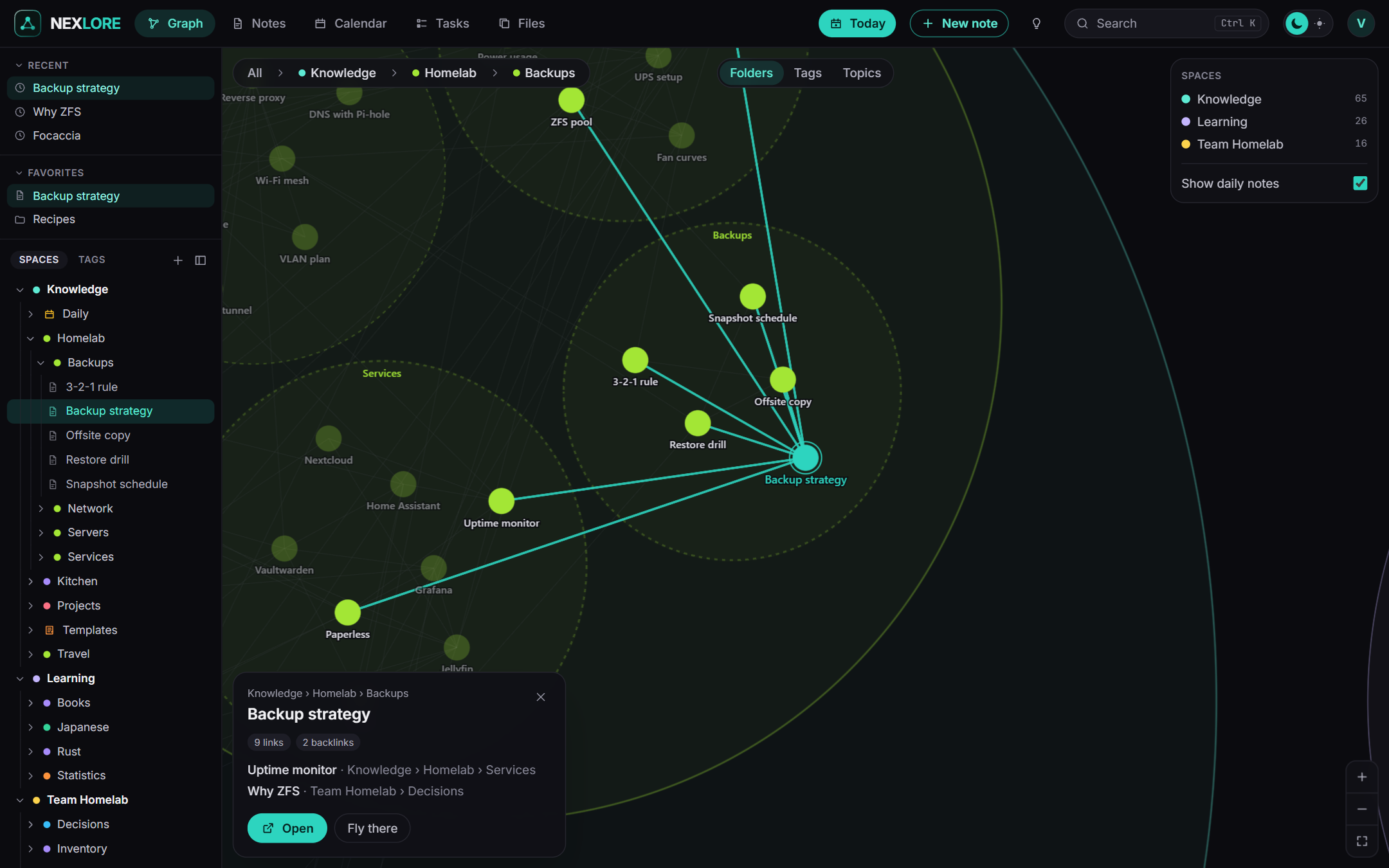This screenshot has height=868, width=1389.
Task: Expand the Network folder chevron
Action: point(41,509)
